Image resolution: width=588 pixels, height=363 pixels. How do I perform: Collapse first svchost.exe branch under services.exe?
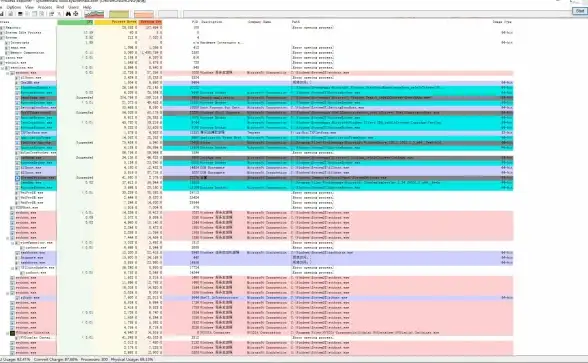point(8,73)
